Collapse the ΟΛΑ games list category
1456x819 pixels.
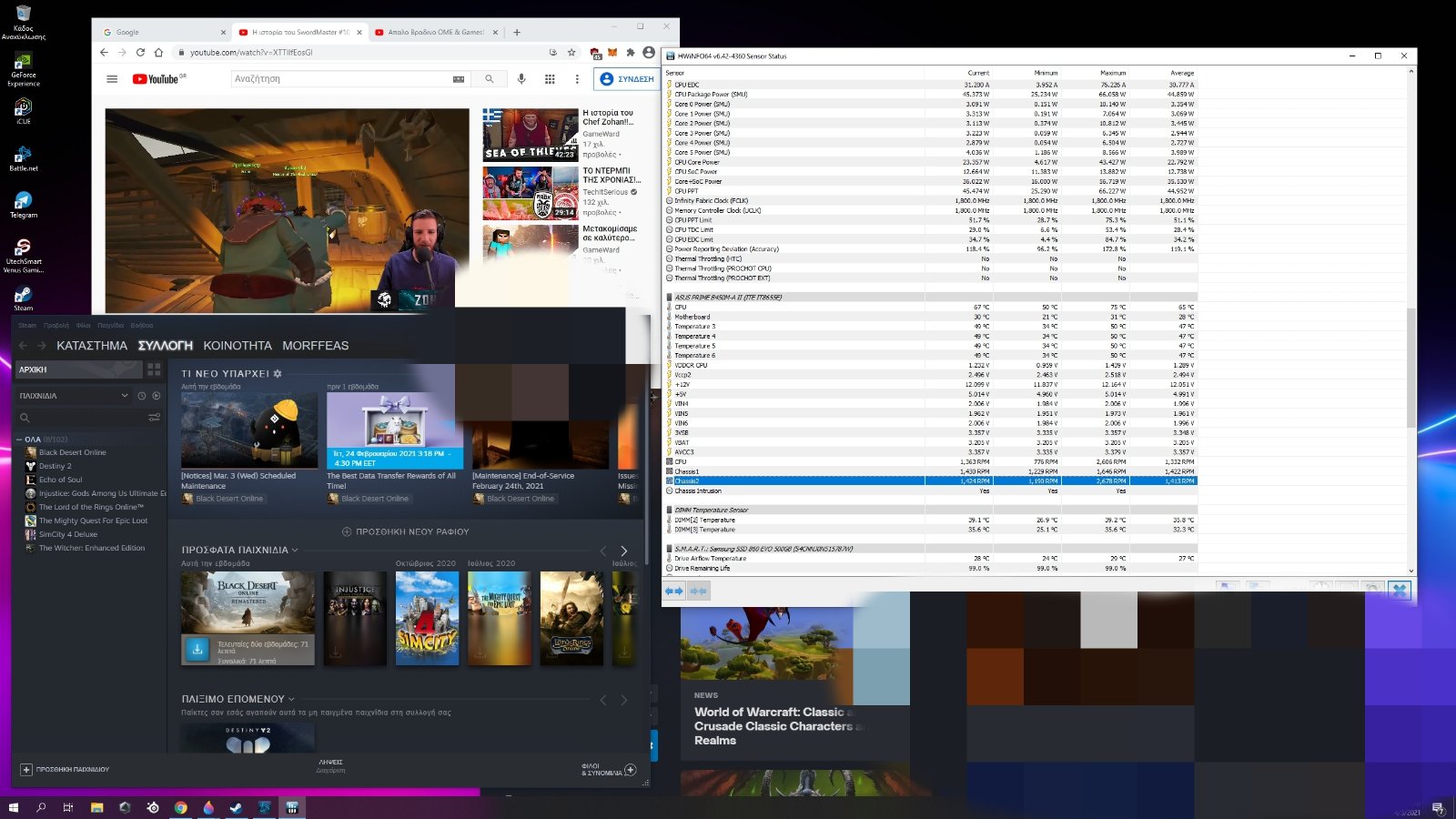click(x=19, y=440)
